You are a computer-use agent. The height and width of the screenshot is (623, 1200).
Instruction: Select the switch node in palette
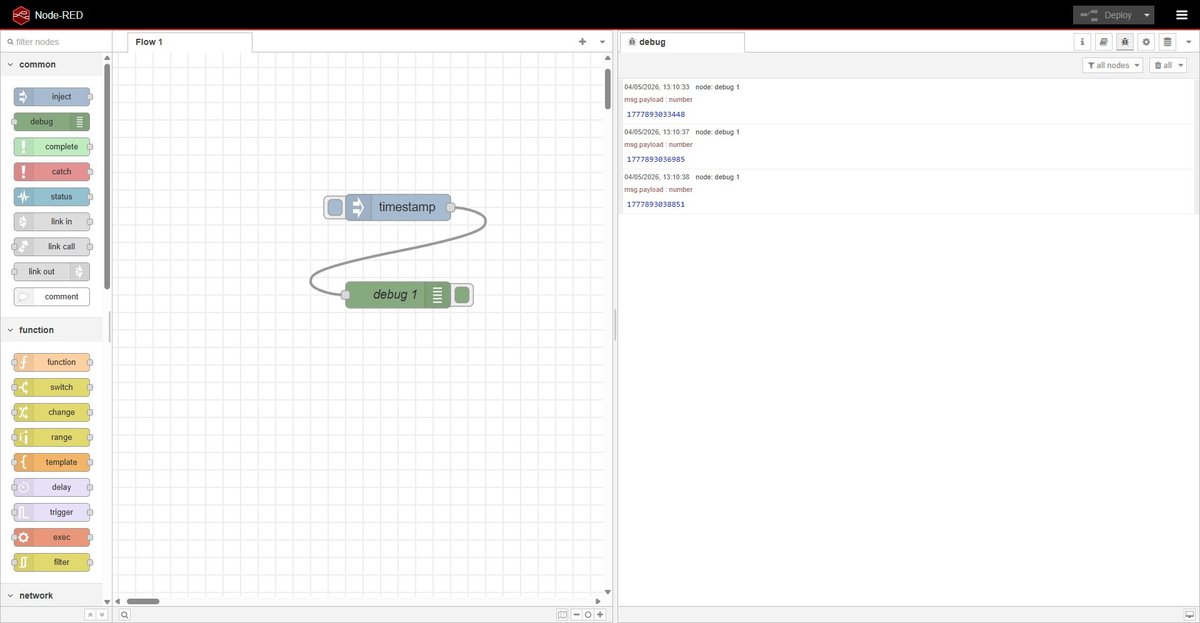(52, 387)
